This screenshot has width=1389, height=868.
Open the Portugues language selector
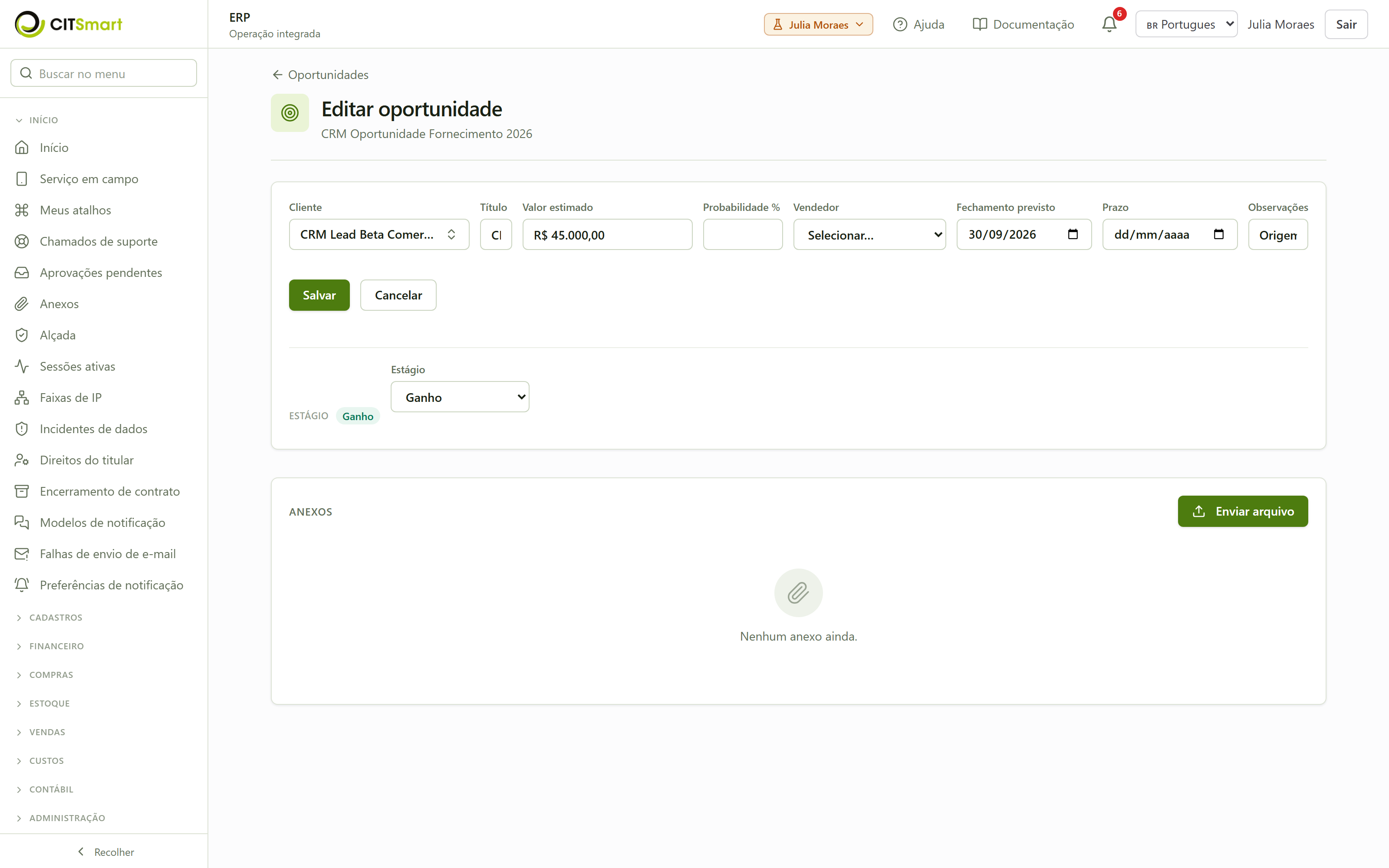[x=1186, y=24]
